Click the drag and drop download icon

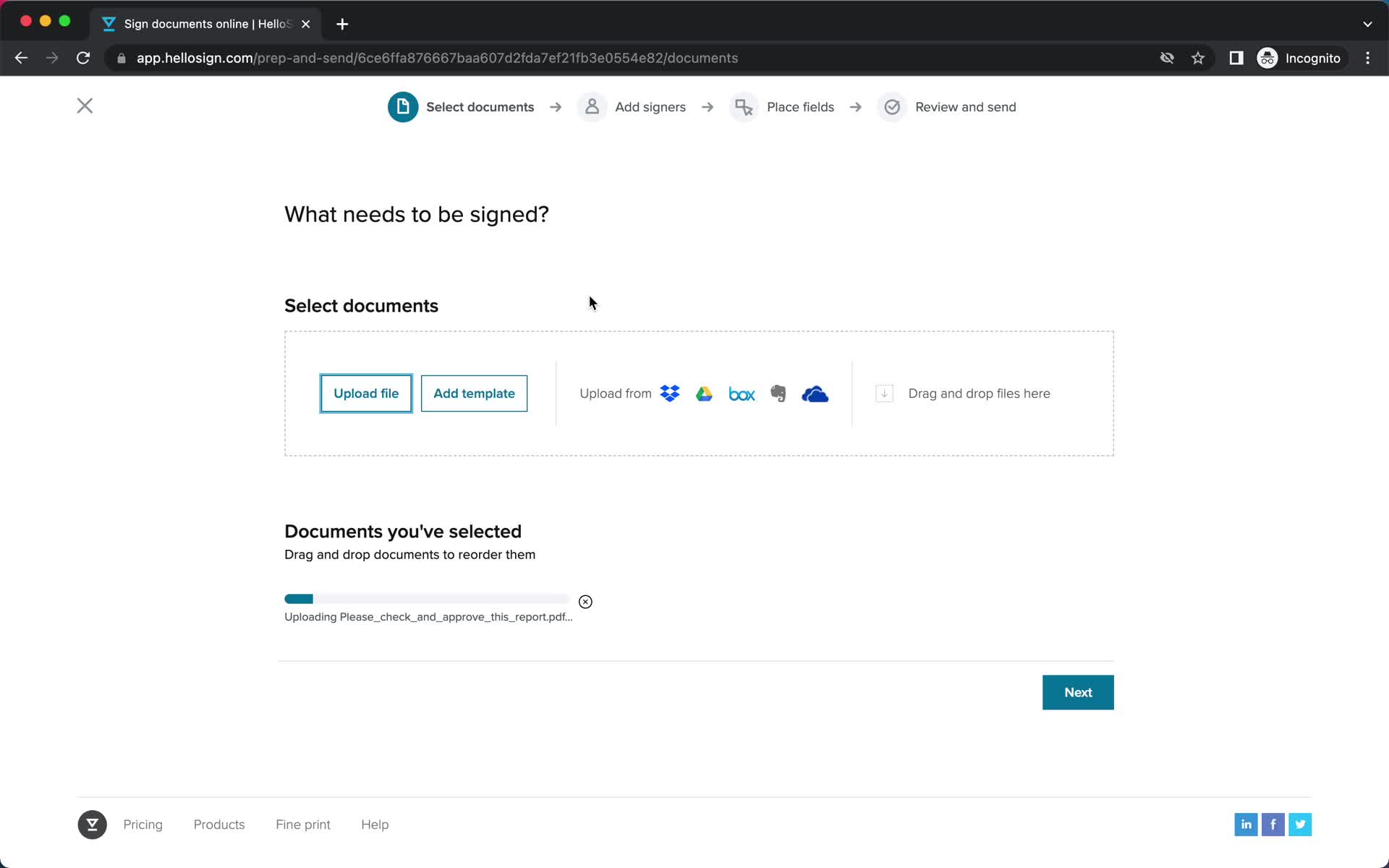(x=884, y=393)
